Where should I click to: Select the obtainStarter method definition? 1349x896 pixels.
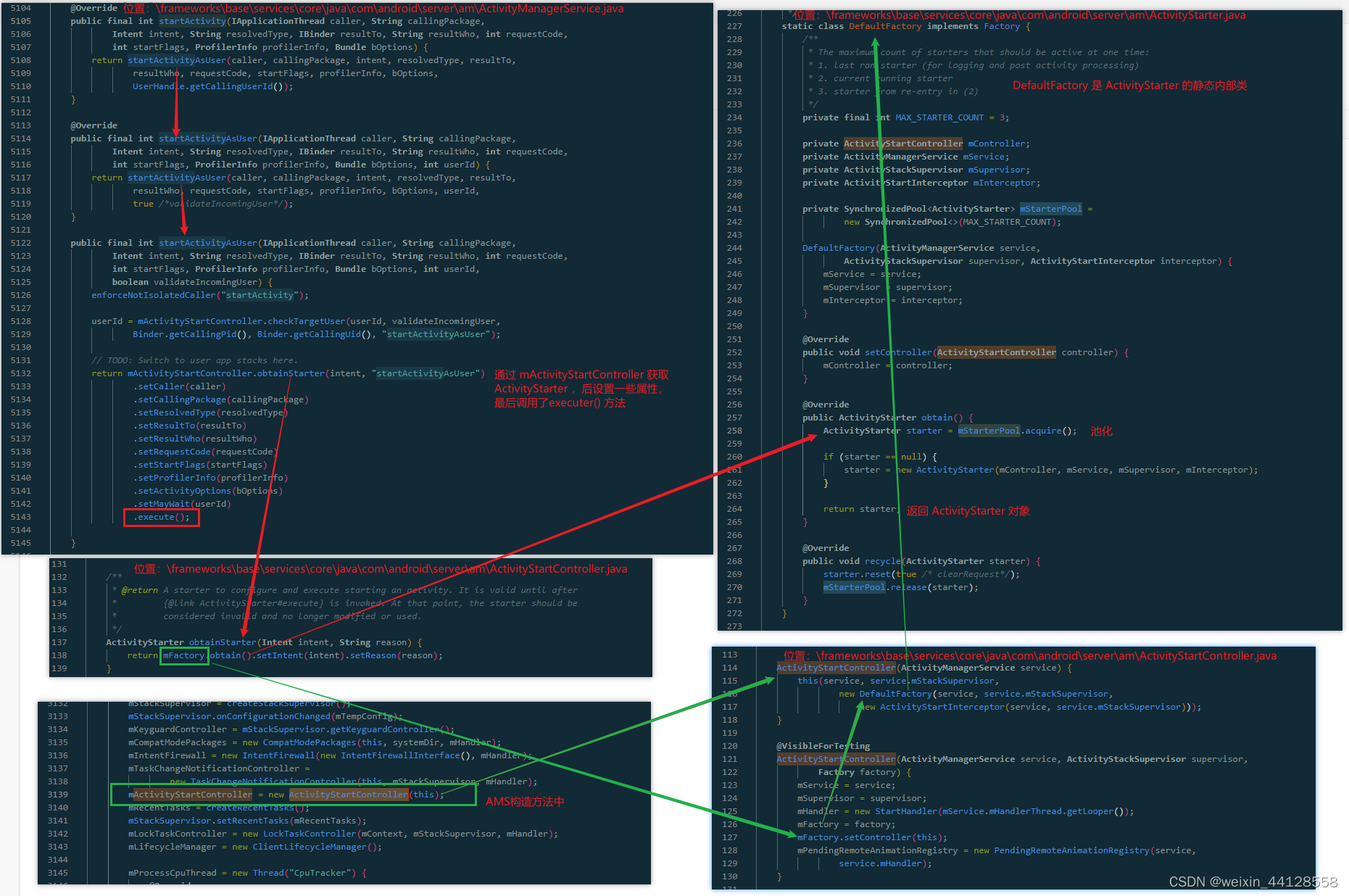point(222,642)
